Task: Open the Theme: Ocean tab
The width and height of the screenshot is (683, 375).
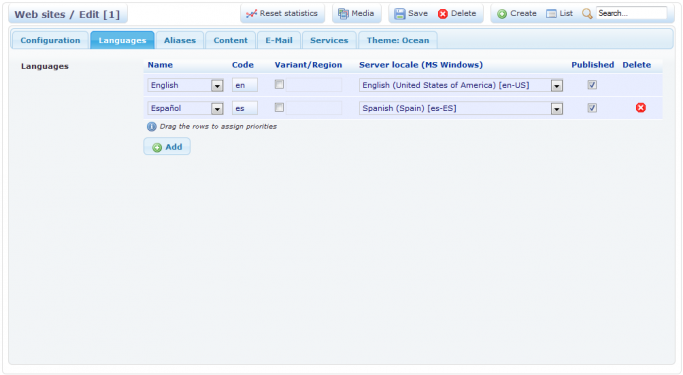Action: (x=398, y=40)
